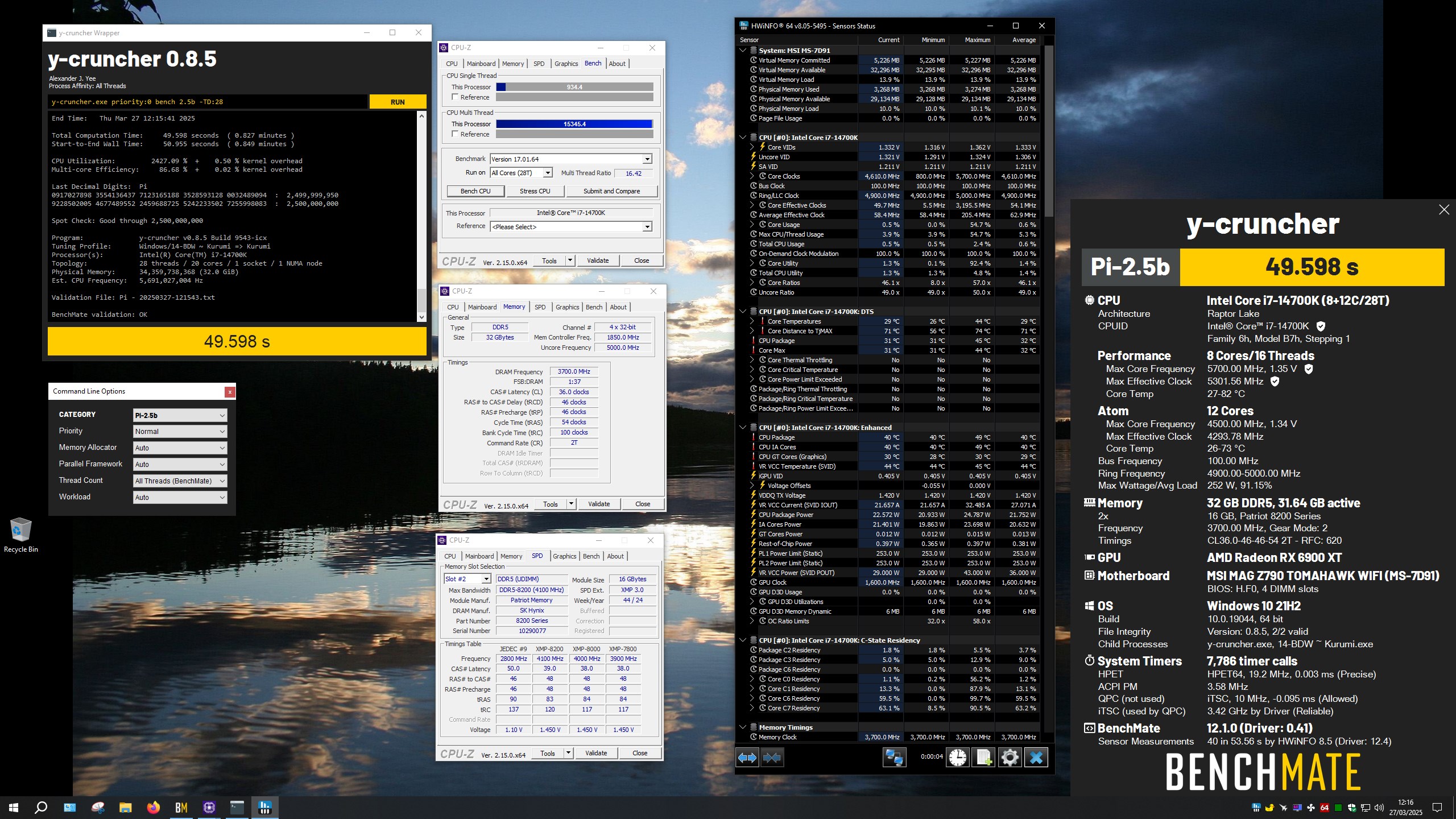Click the fan control tray icon
Image resolution: width=1456 pixels, height=819 pixels.
(x=1310, y=808)
